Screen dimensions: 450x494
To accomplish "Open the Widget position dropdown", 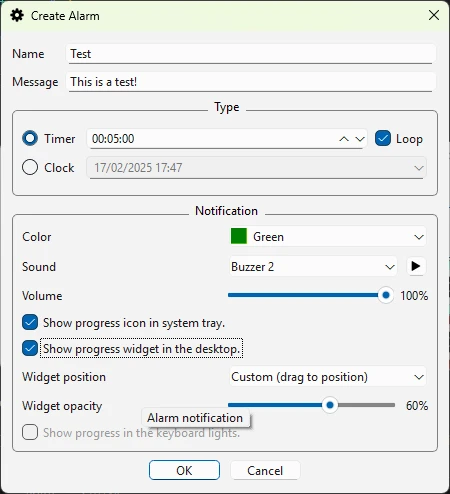I will (x=328, y=377).
